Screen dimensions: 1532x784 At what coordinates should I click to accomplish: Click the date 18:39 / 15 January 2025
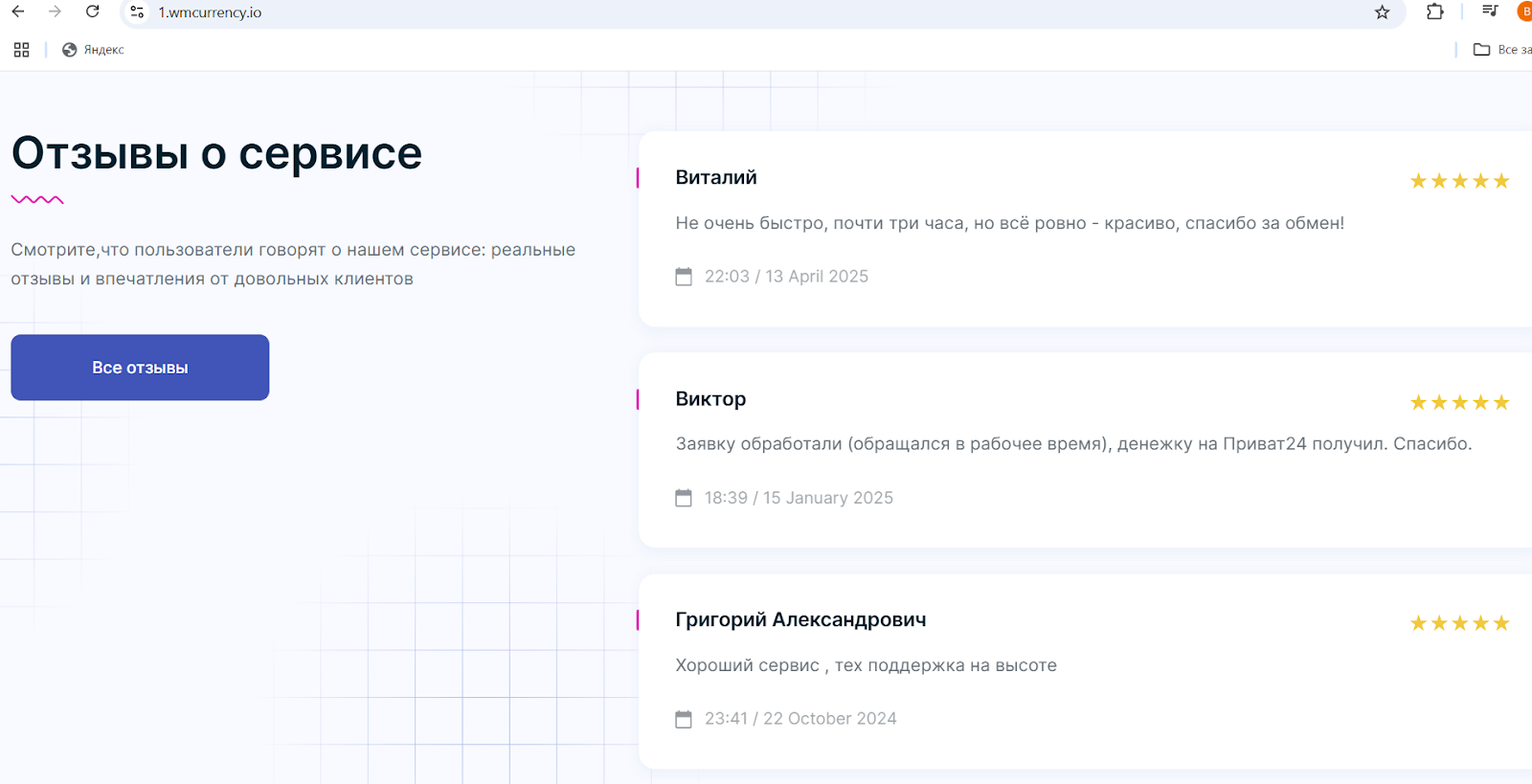[799, 498]
